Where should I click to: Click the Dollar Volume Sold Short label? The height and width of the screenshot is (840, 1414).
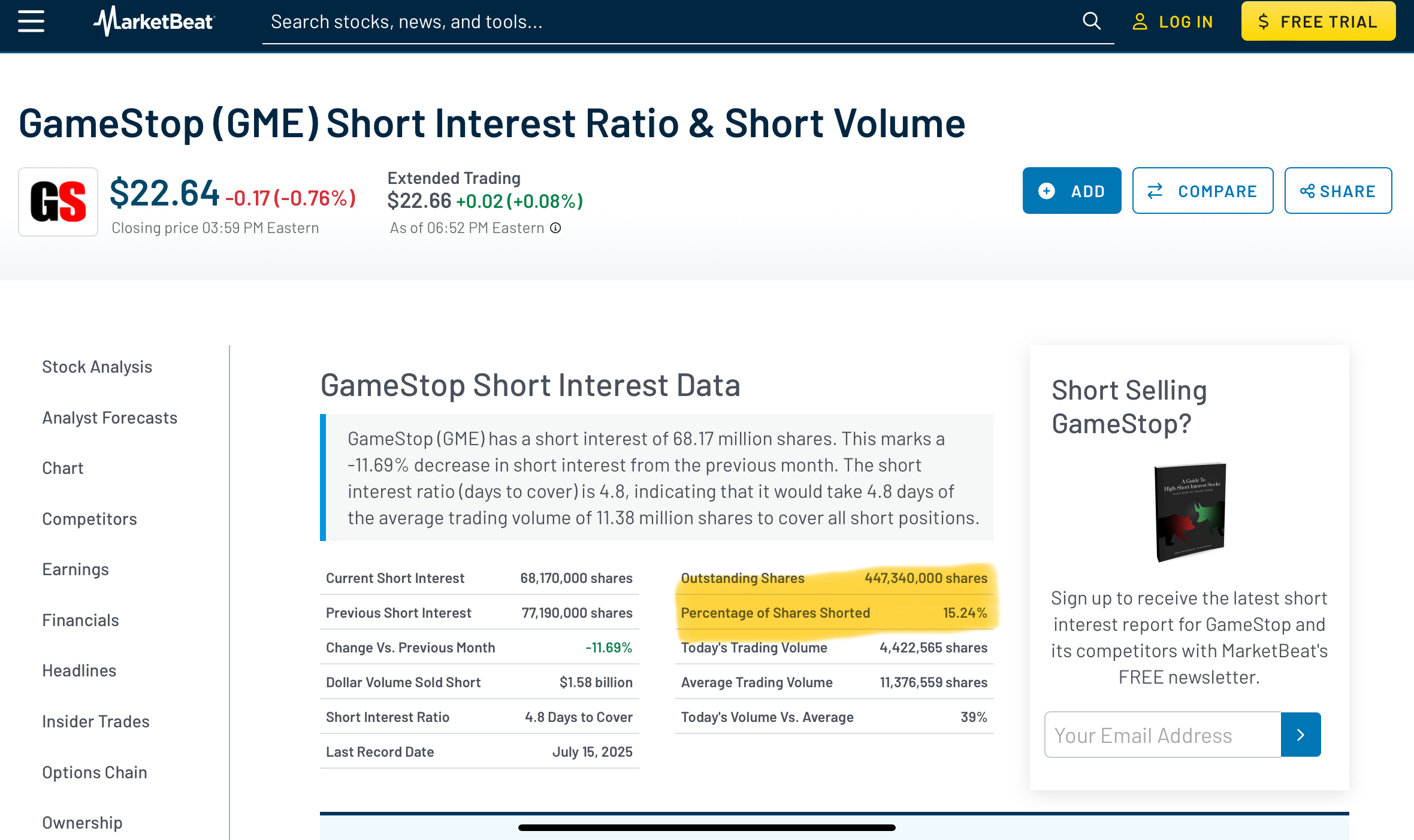tap(403, 682)
